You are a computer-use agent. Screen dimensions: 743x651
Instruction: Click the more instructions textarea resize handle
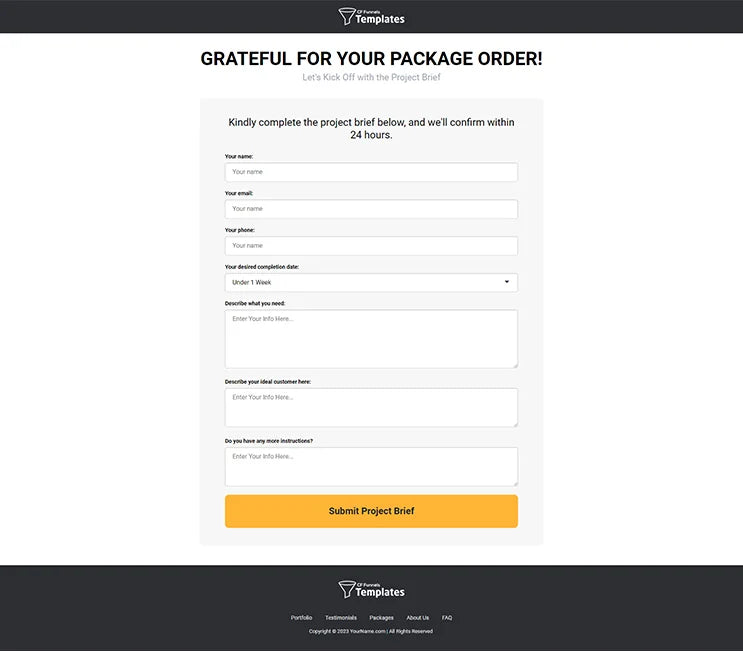(514, 482)
